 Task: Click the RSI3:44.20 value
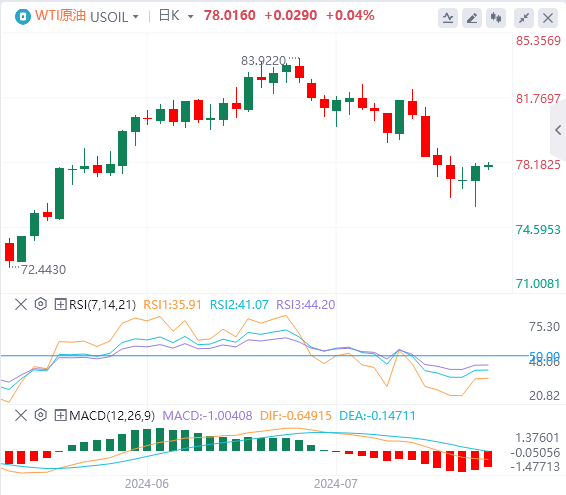tap(306, 305)
